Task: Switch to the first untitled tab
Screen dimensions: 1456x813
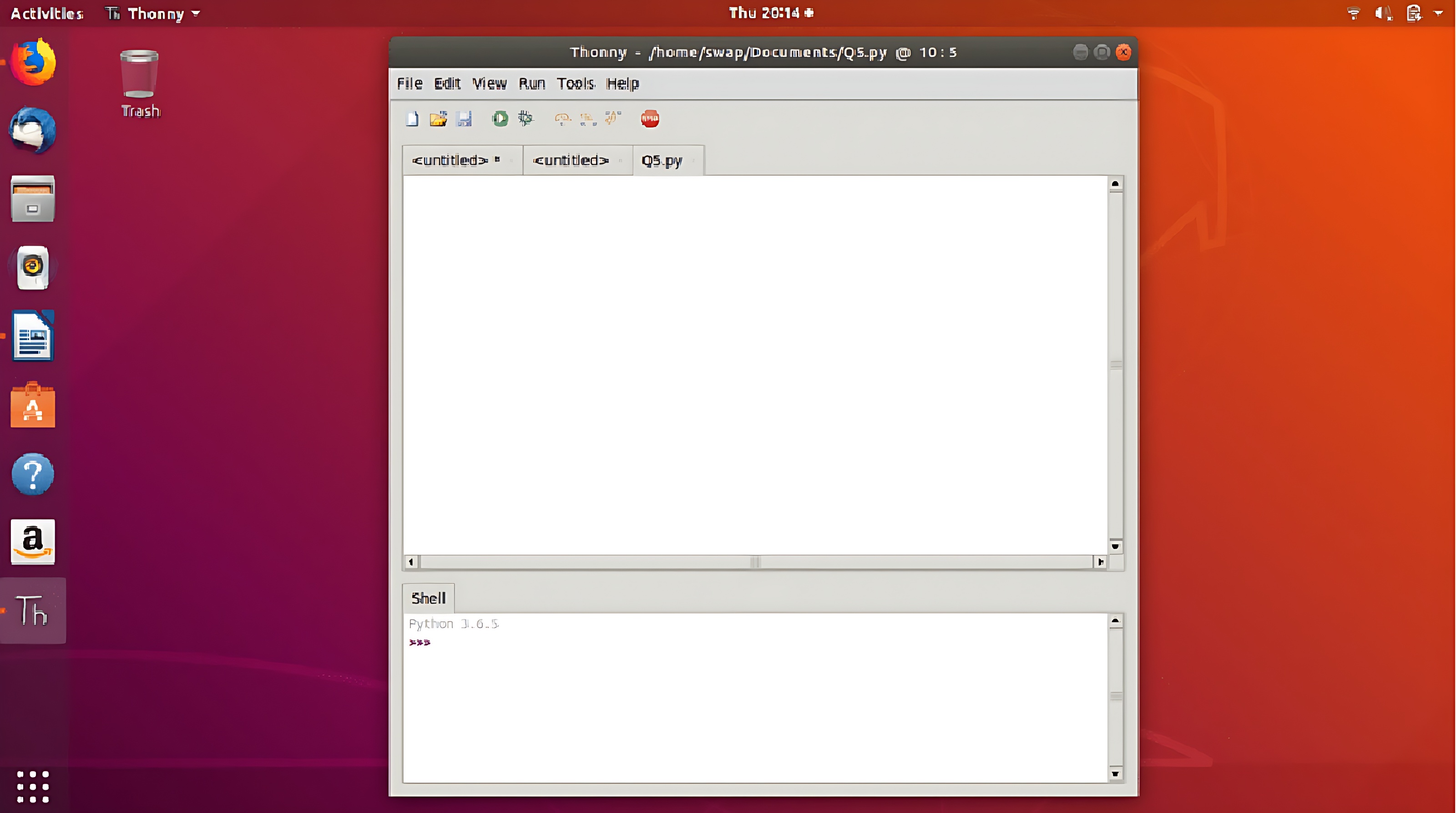Action: point(450,161)
